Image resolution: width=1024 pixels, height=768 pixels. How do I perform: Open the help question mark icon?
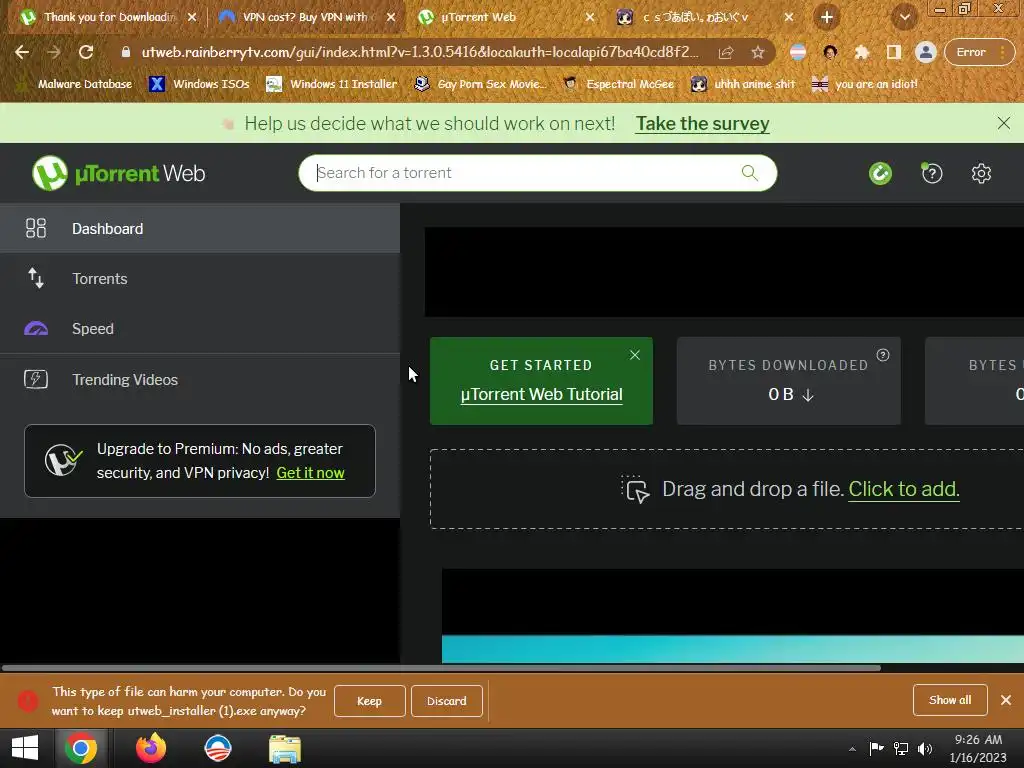[932, 173]
